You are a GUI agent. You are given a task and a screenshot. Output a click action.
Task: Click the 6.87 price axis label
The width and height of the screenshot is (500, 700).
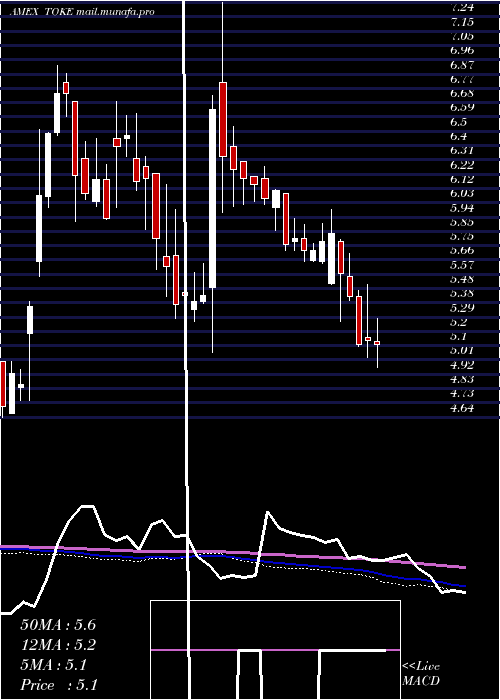462,65
